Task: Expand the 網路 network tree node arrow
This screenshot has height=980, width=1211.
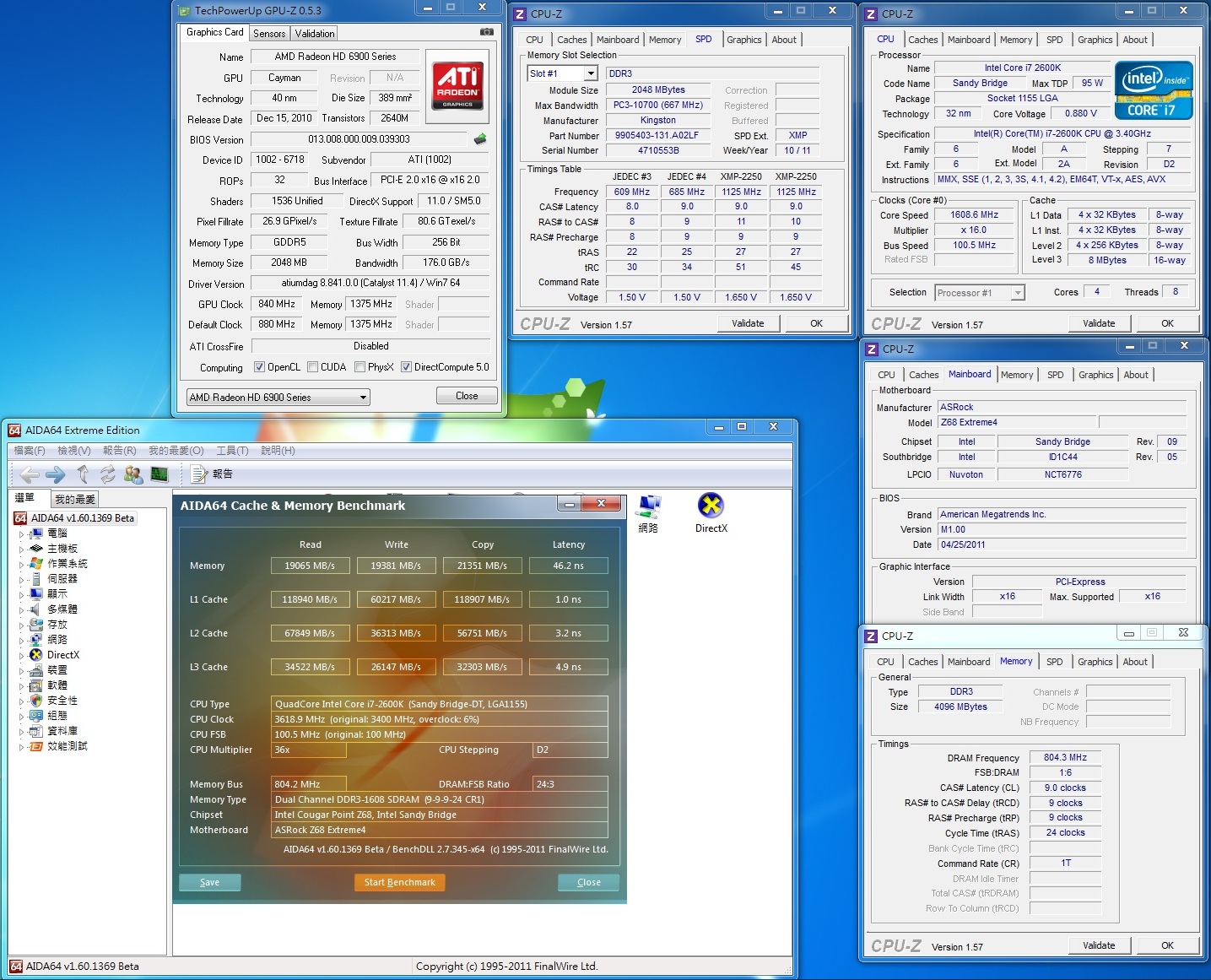Action: tap(21, 641)
